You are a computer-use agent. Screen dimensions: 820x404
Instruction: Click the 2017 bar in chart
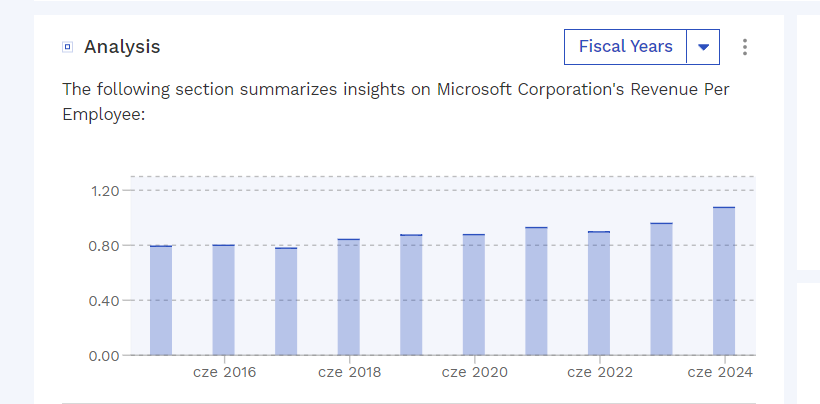pyautogui.click(x=286, y=301)
